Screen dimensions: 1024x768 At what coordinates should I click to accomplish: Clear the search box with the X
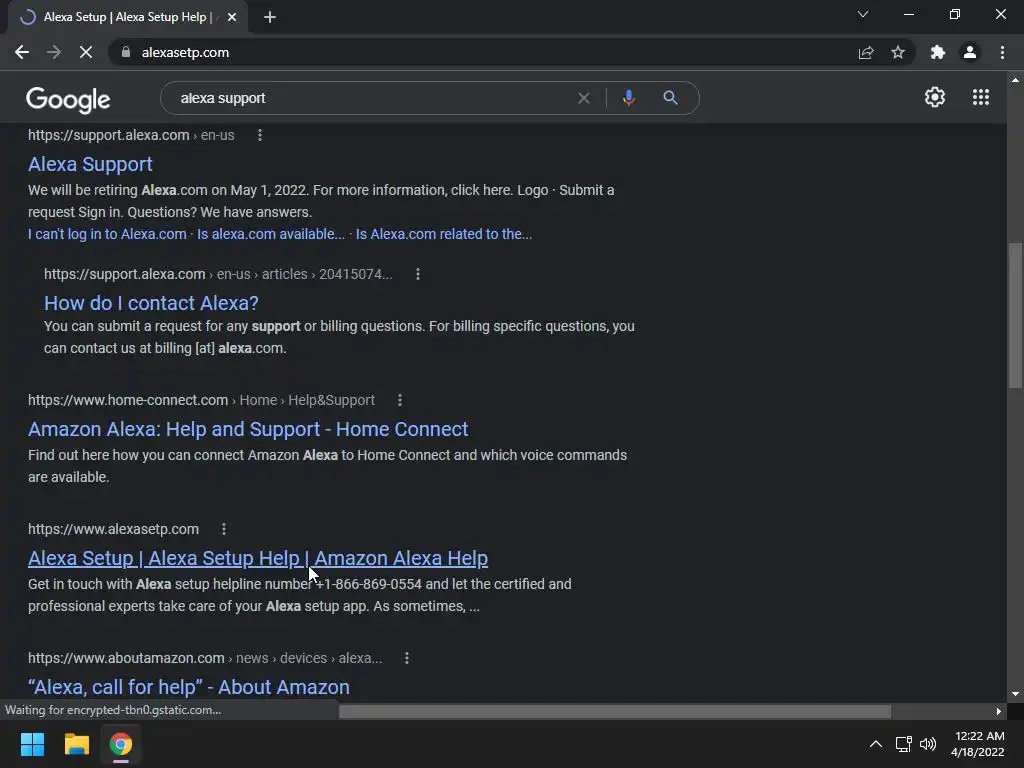pos(584,98)
